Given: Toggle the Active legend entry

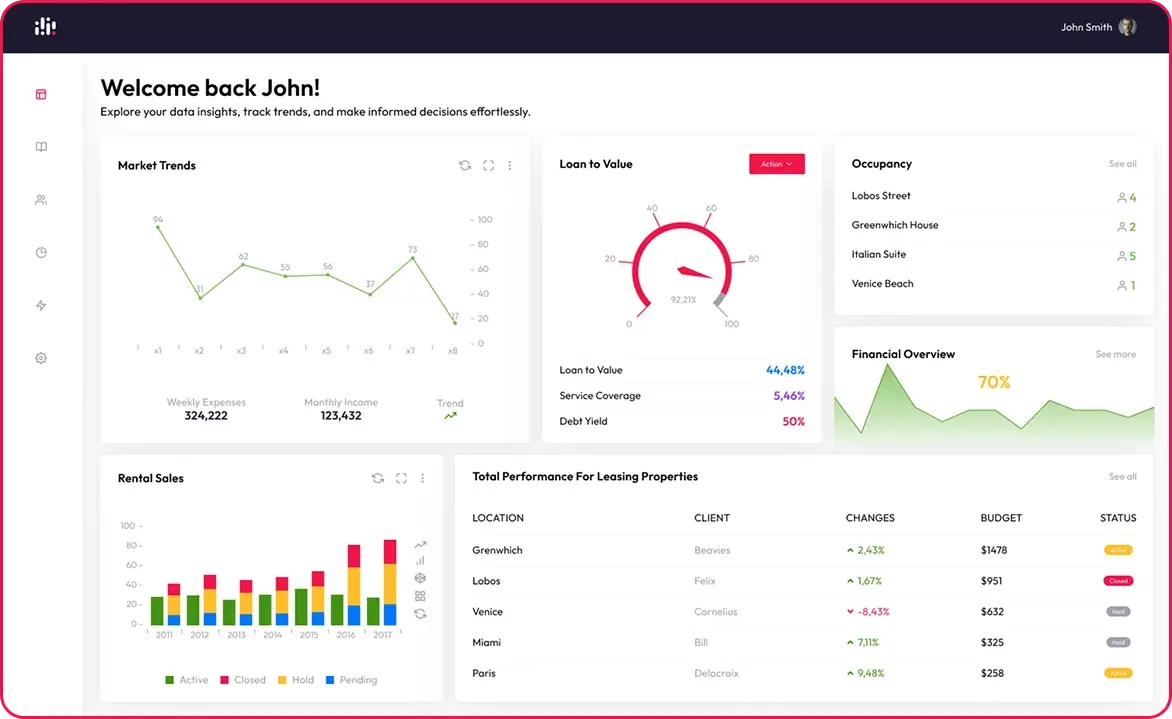Looking at the screenshot, I should pos(186,680).
